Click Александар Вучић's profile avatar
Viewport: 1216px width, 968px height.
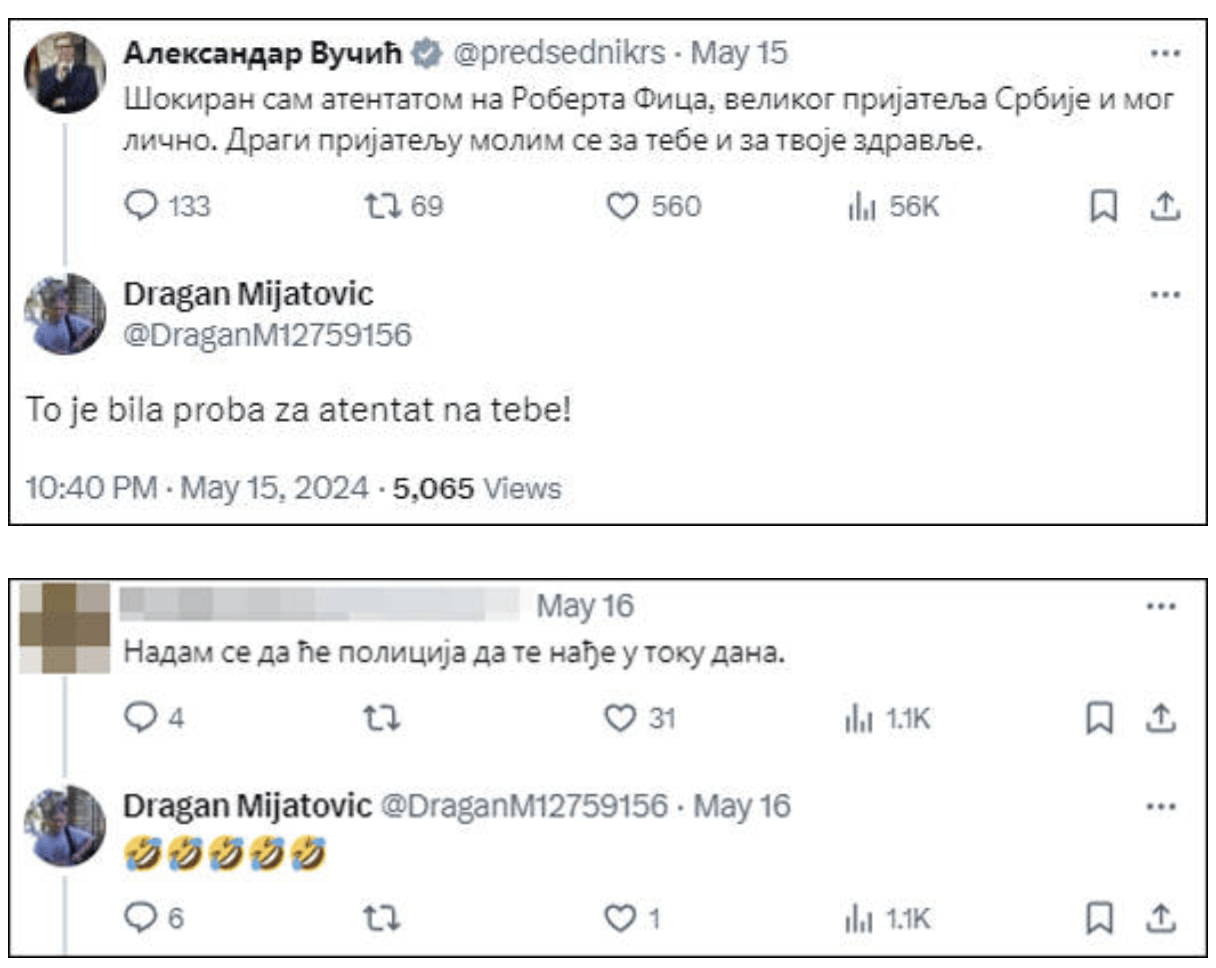[x=64, y=73]
